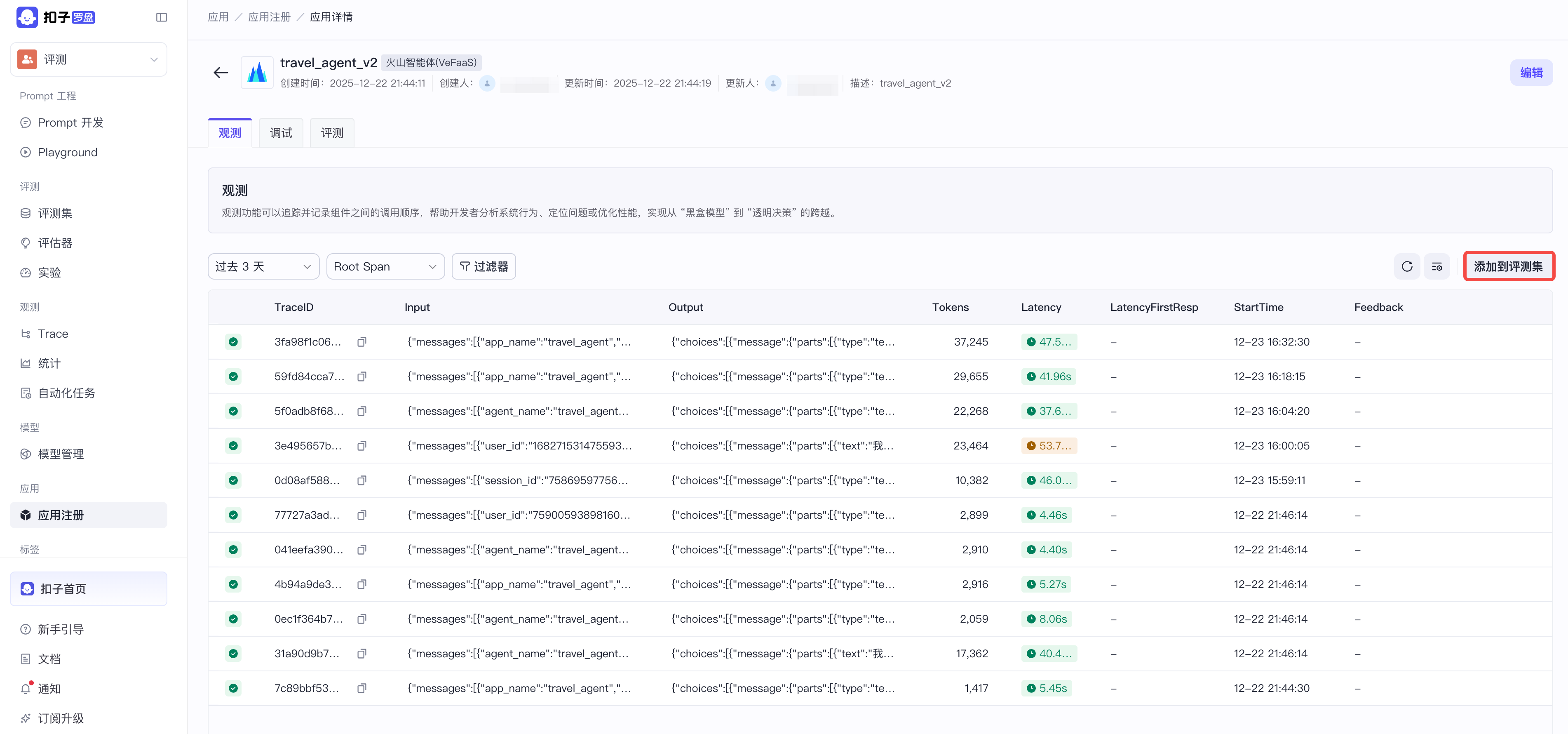The height and width of the screenshot is (734, 1568).
Task: Click 应用 breadcrumb link
Action: click(218, 17)
